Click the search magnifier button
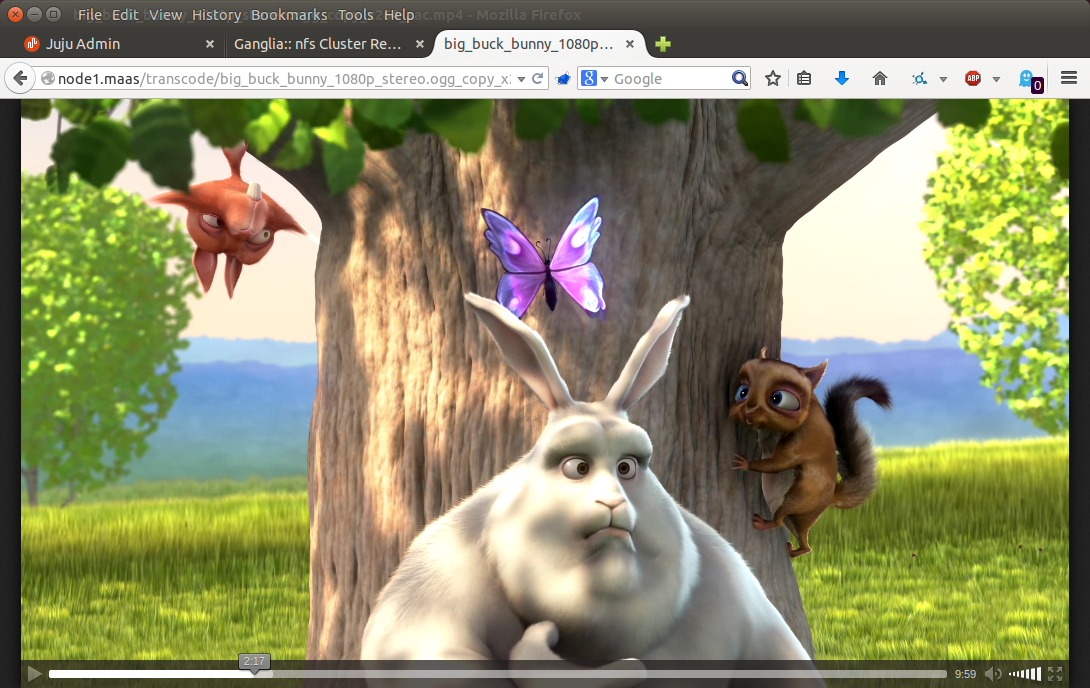The height and width of the screenshot is (688, 1090). 740,79
